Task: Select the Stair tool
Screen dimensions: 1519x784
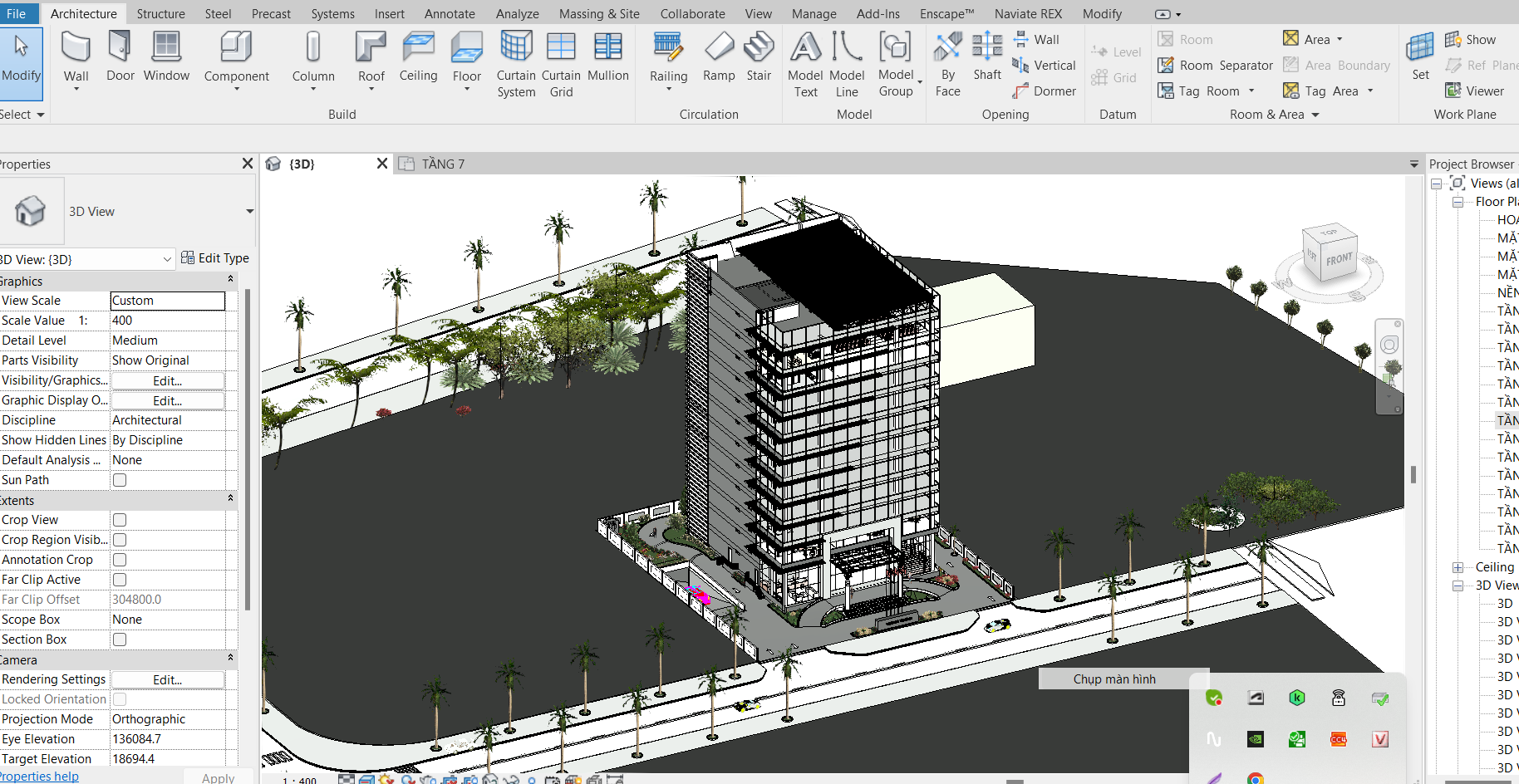Action: click(x=758, y=58)
